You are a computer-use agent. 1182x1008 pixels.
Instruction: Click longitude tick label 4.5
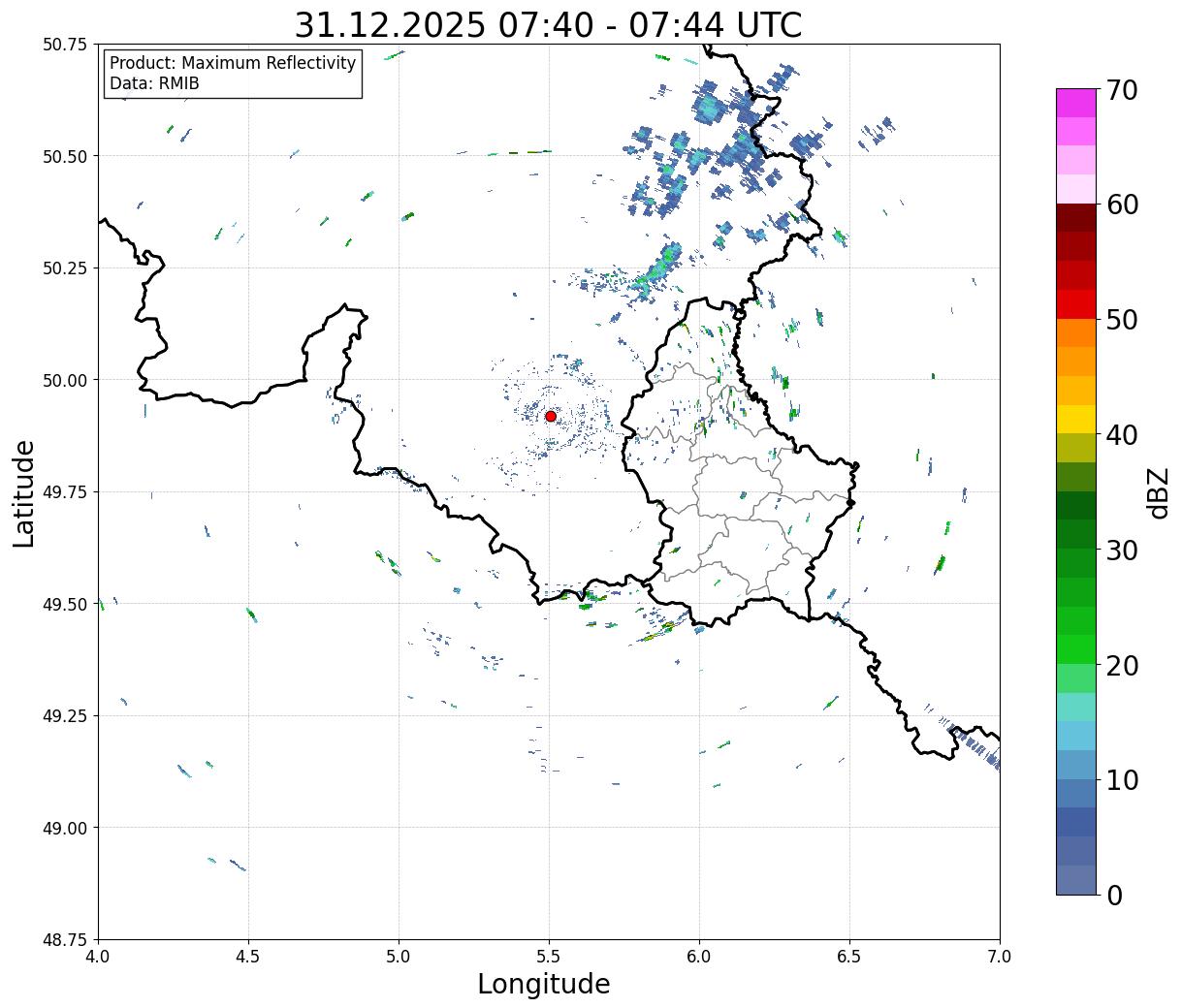point(248,957)
